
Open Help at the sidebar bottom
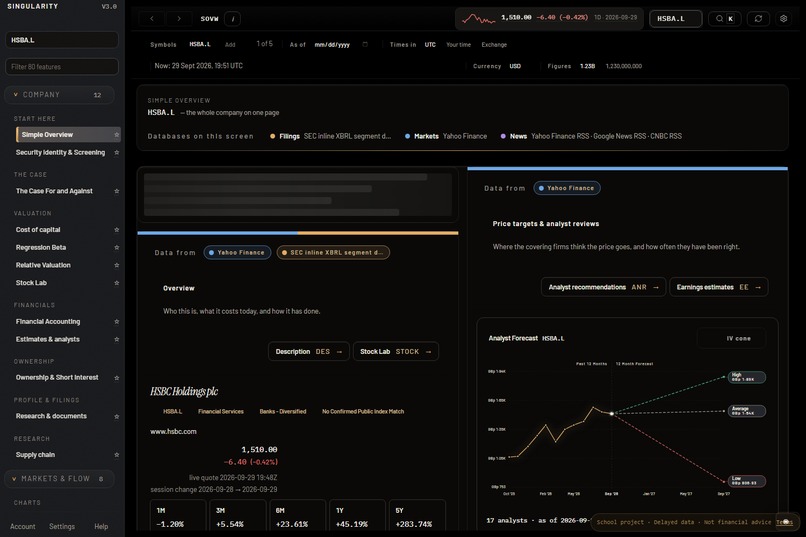coord(101,527)
